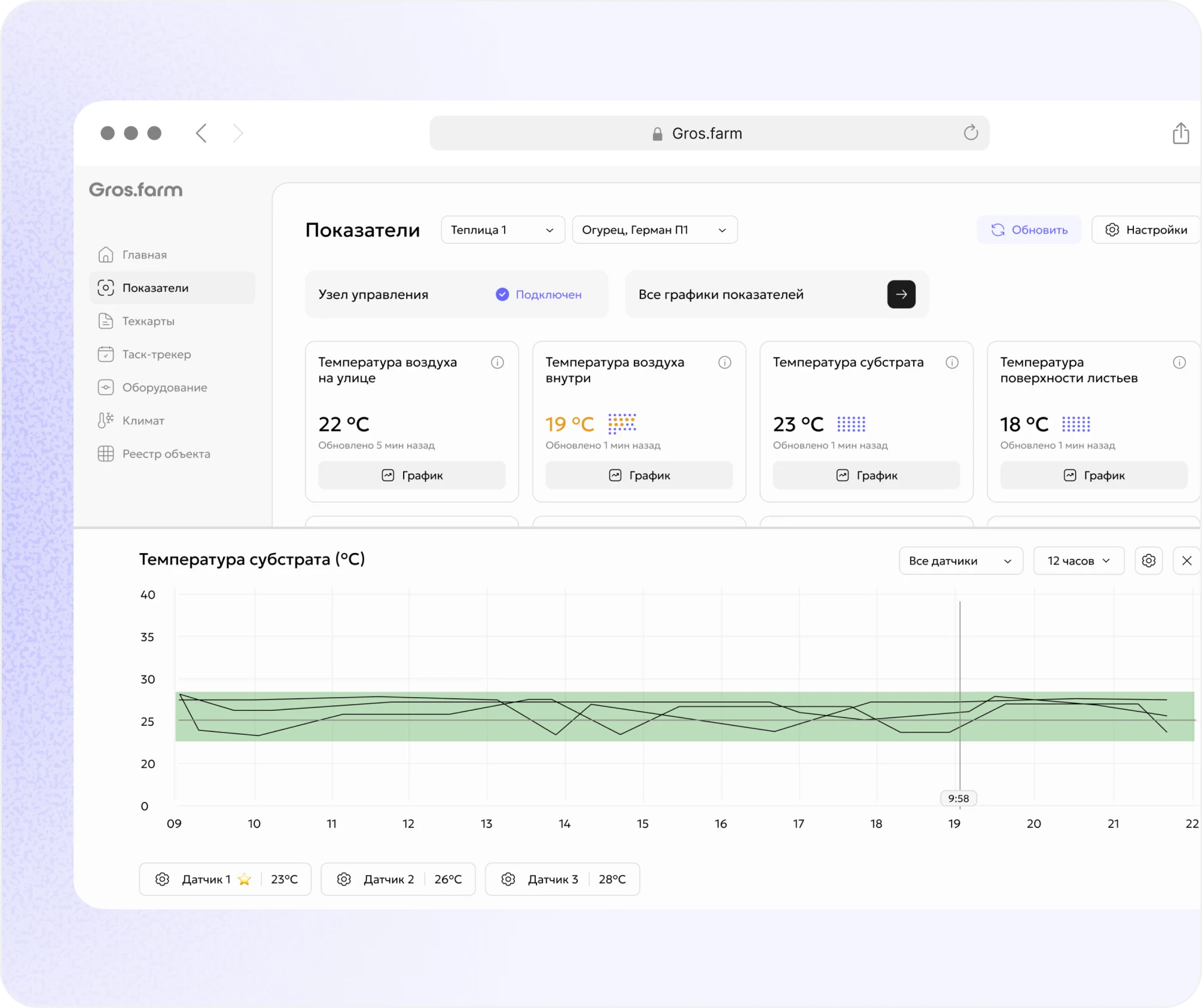This screenshot has width=1202, height=1008.
Task: Click the browser share icon
Action: [x=1180, y=133]
